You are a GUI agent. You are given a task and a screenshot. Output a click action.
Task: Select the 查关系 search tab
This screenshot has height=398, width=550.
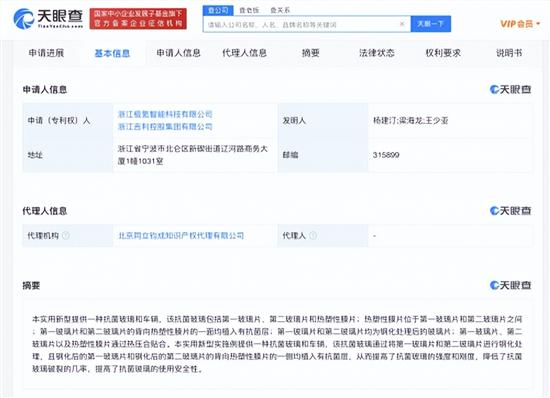tap(280, 11)
